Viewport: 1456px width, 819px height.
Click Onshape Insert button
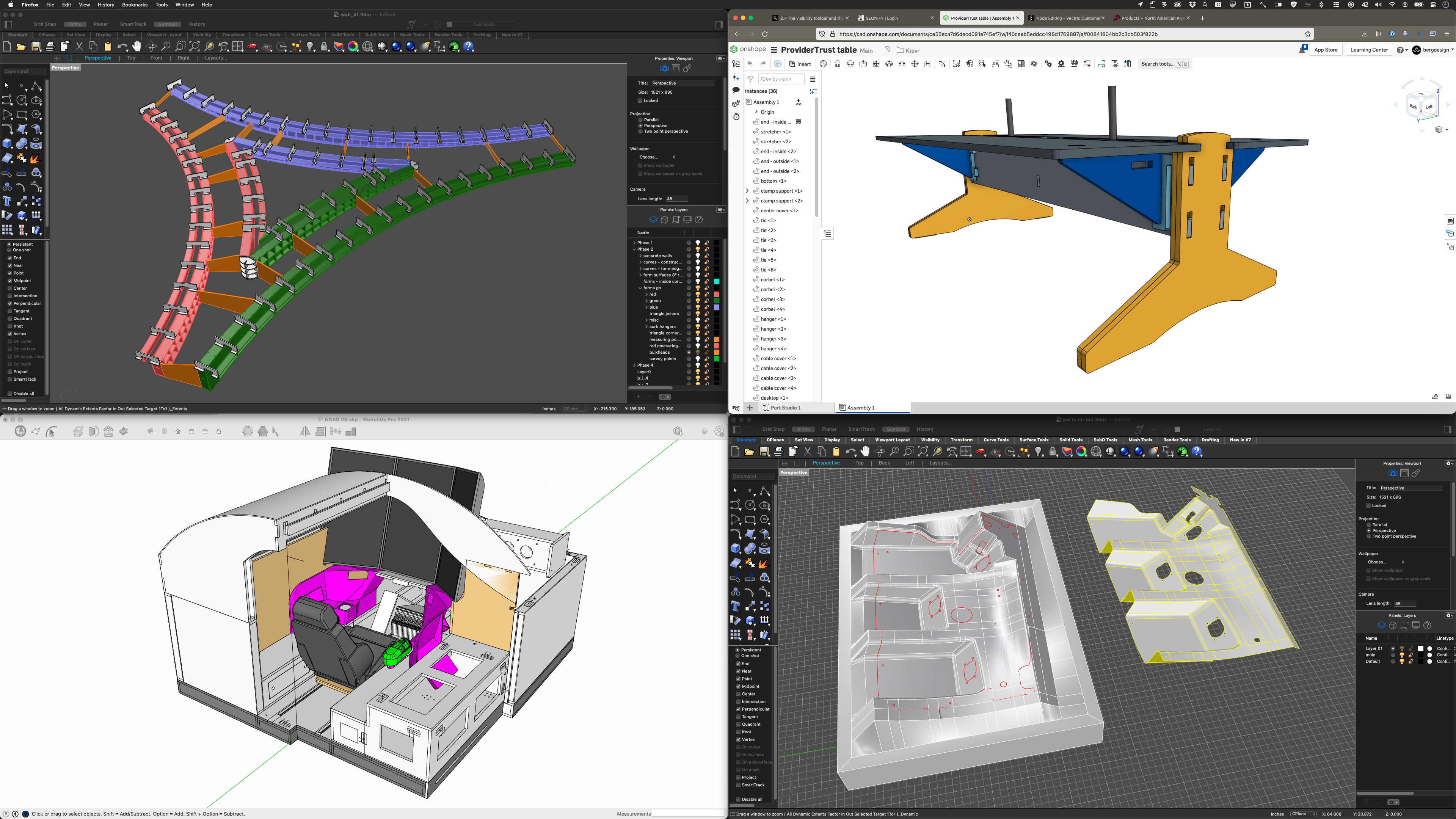(x=800, y=64)
